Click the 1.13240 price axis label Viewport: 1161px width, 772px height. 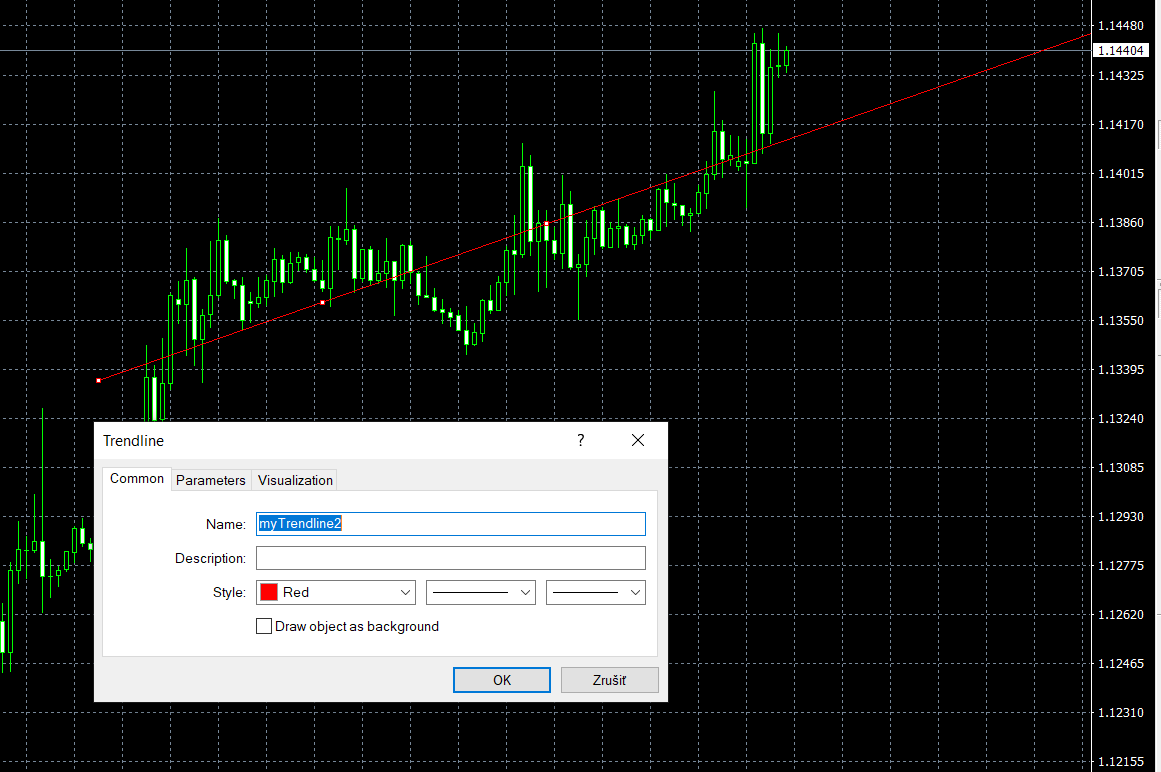[1120, 418]
